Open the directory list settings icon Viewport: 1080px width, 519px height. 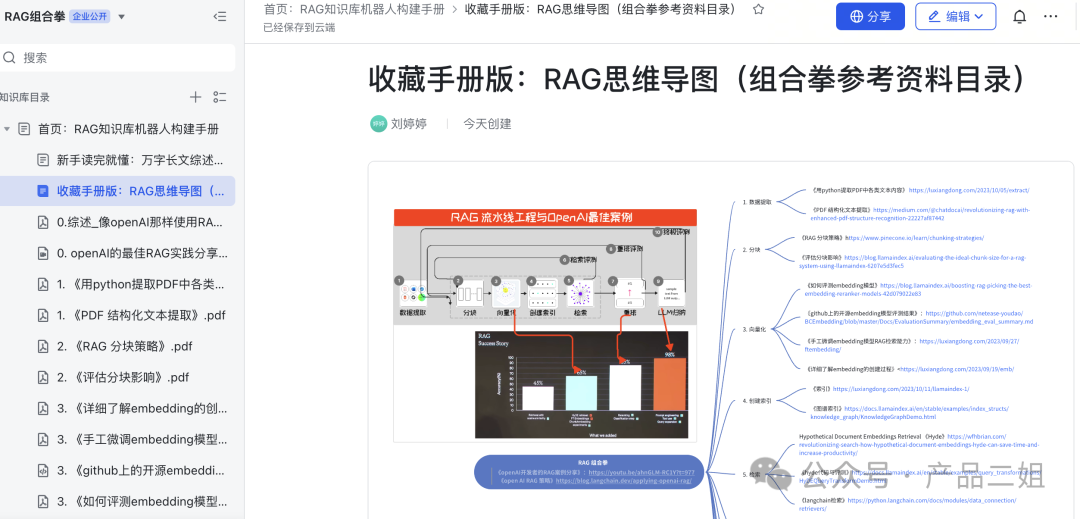point(220,97)
